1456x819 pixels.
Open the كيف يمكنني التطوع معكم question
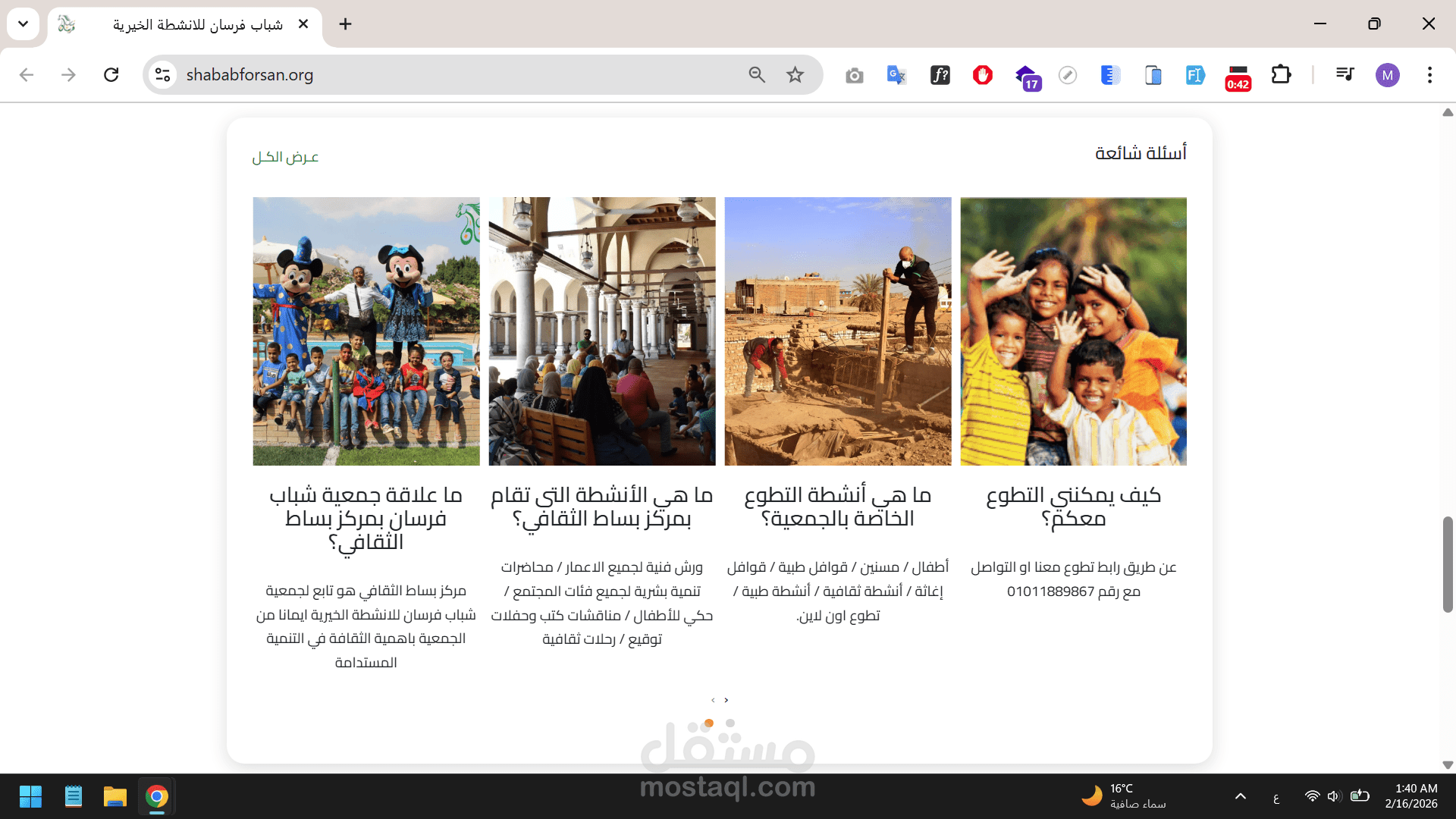coord(1073,507)
